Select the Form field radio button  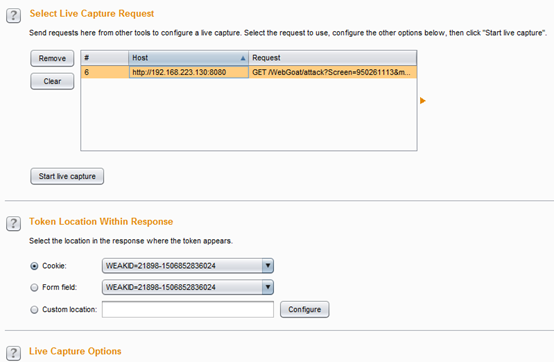click(x=34, y=287)
